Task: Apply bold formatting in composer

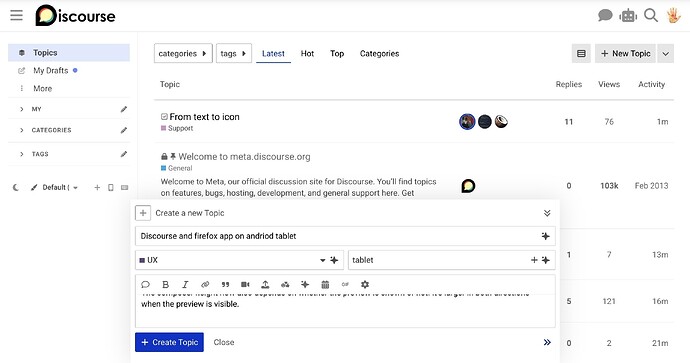Action: pyautogui.click(x=165, y=285)
